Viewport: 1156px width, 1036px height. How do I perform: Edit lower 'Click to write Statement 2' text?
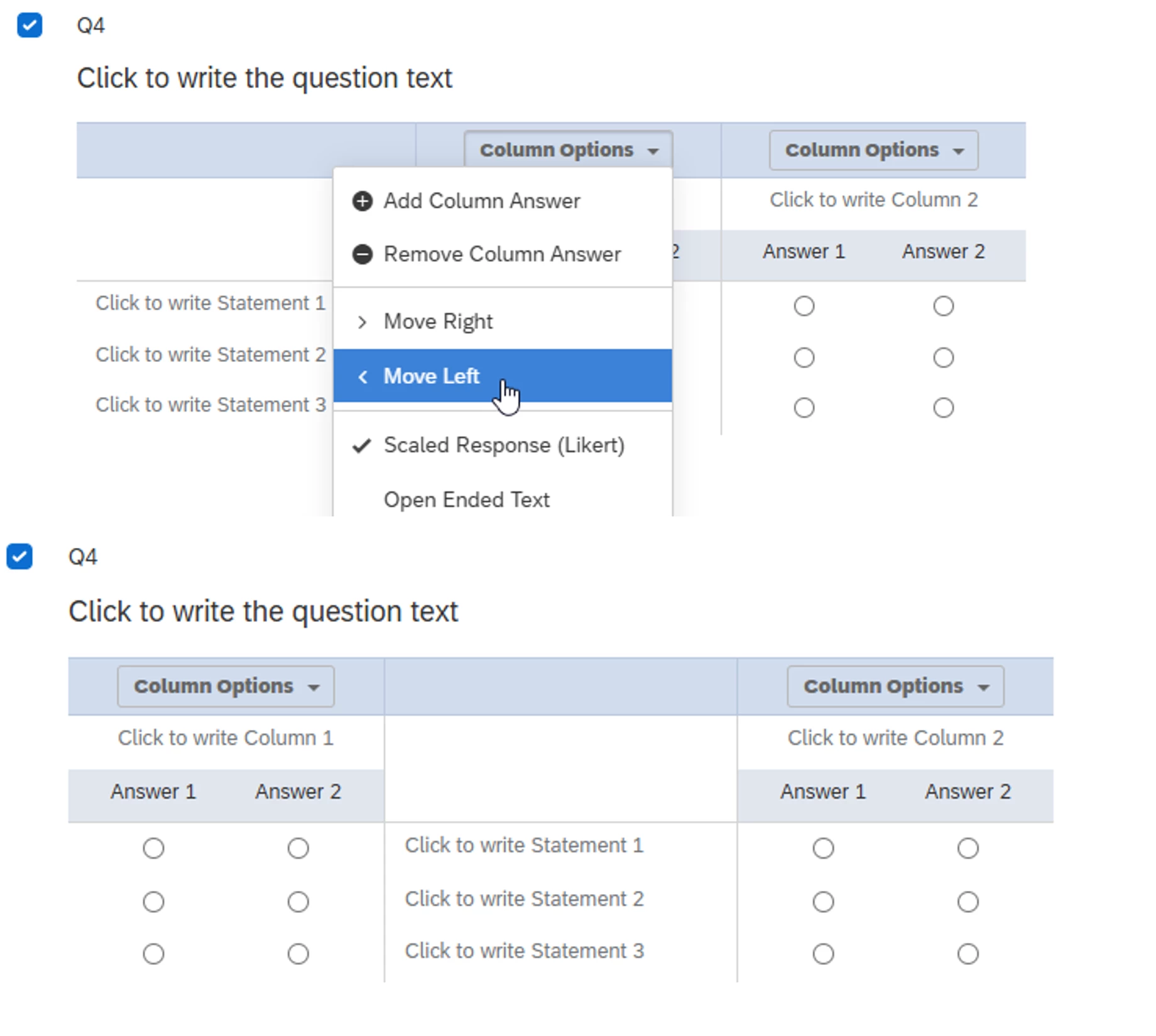tap(524, 899)
